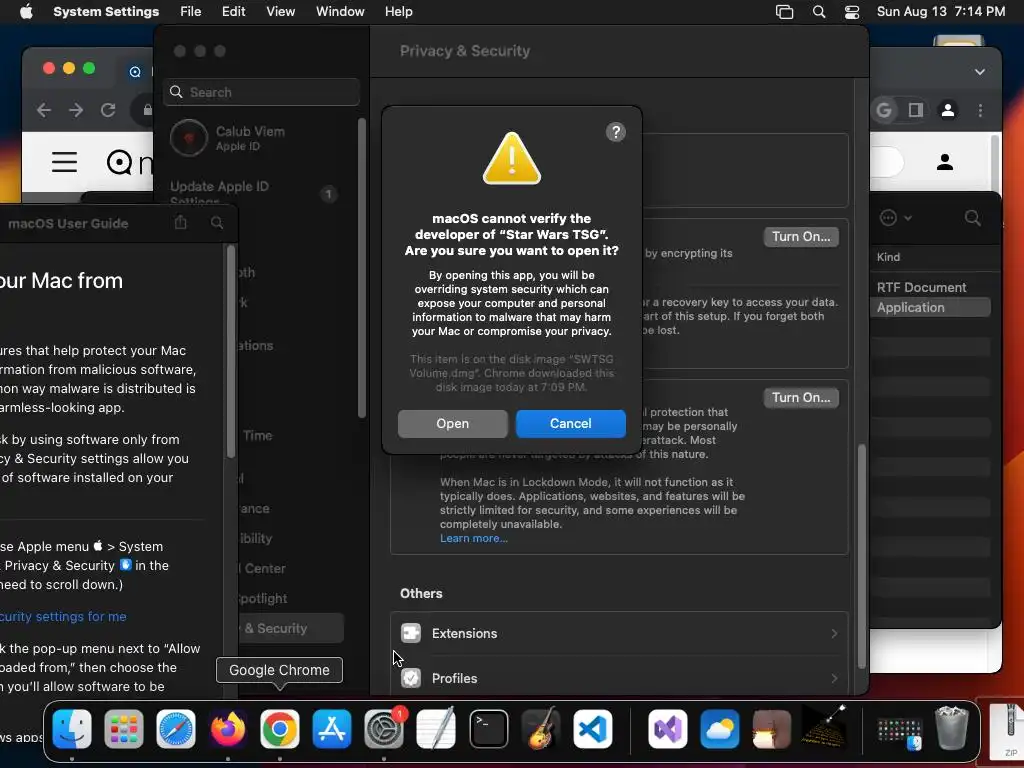Switch to Google Chrome in the Dock

pyautogui.click(x=280, y=729)
